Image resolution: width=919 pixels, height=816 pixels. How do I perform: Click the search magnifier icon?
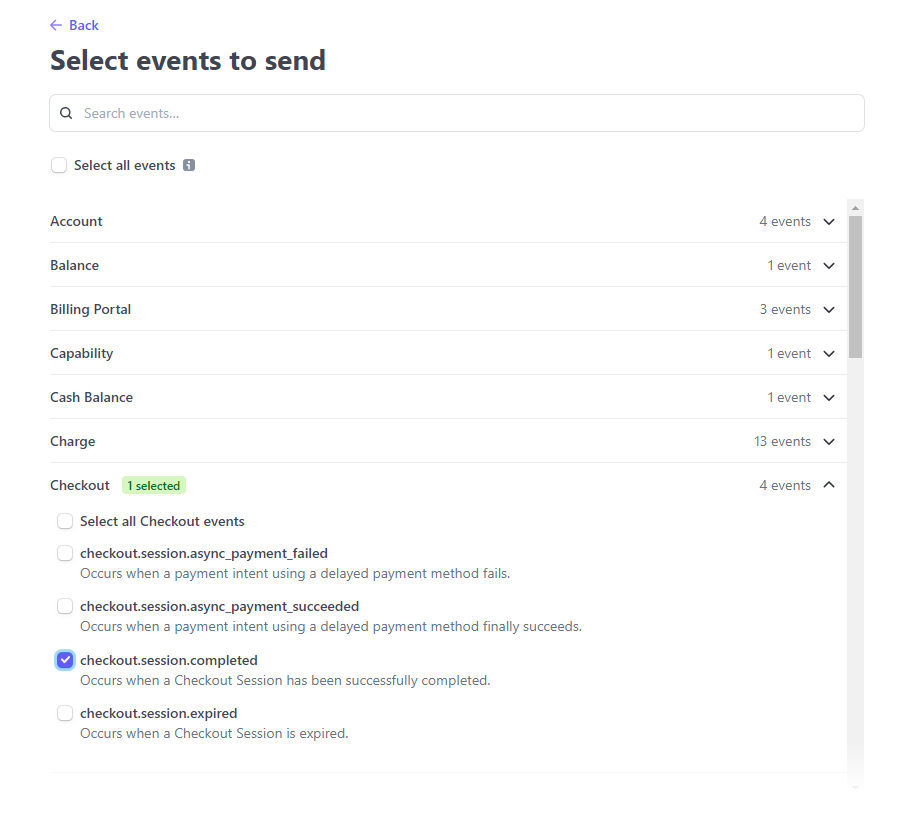coord(66,113)
